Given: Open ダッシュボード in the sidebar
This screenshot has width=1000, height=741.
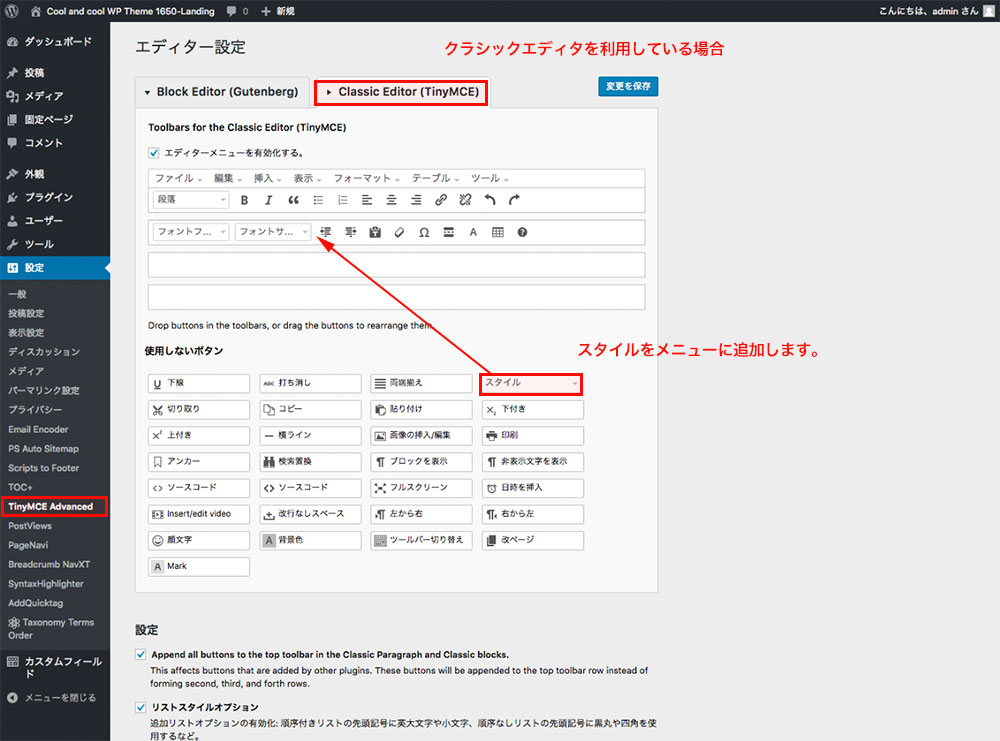Looking at the screenshot, I should [55, 41].
